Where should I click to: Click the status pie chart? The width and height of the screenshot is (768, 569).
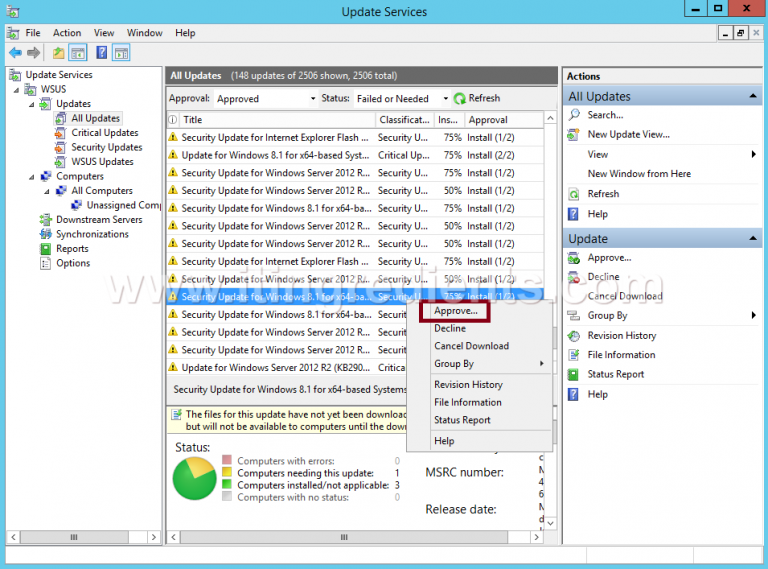[194, 478]
